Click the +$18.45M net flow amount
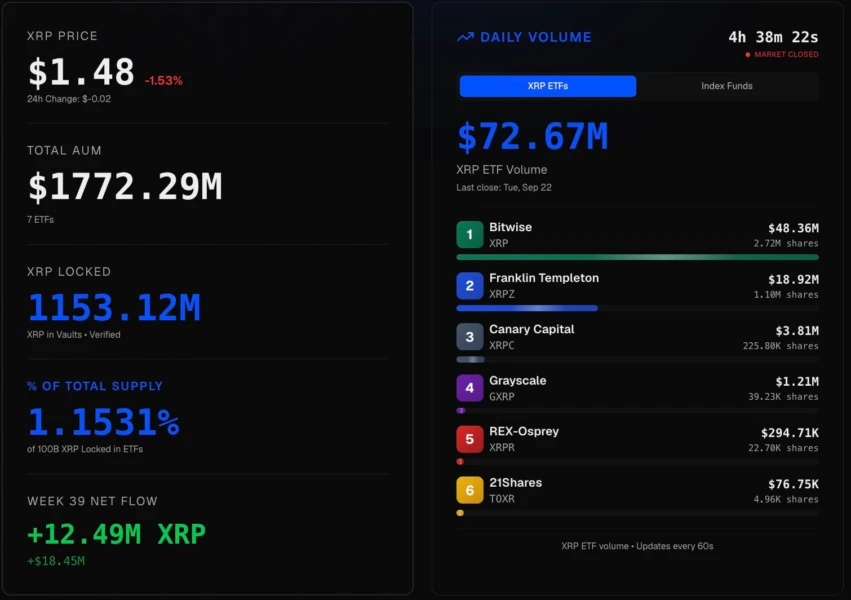 tap(56, 561)
